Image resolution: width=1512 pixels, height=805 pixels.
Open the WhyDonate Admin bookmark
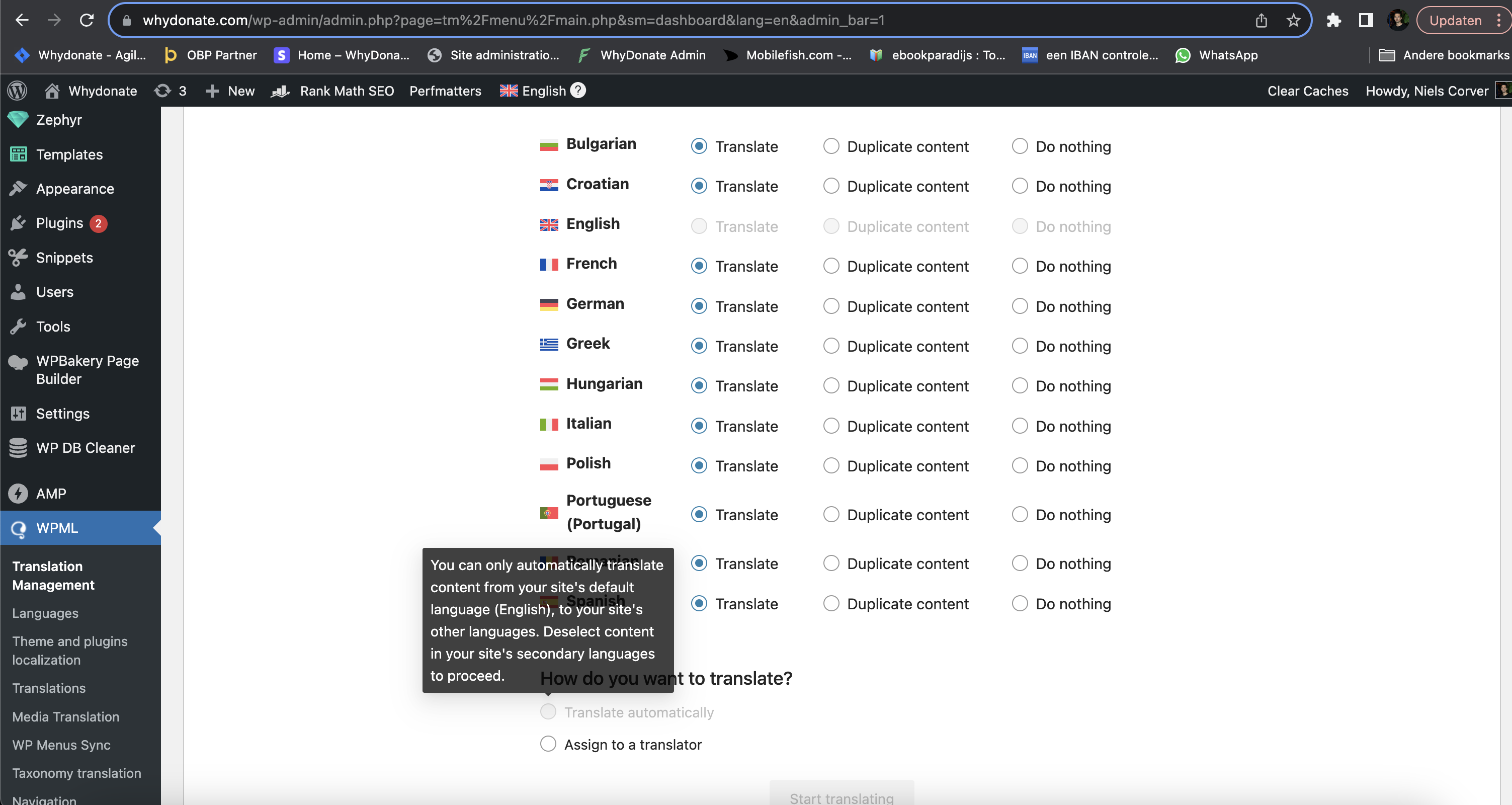641,55
